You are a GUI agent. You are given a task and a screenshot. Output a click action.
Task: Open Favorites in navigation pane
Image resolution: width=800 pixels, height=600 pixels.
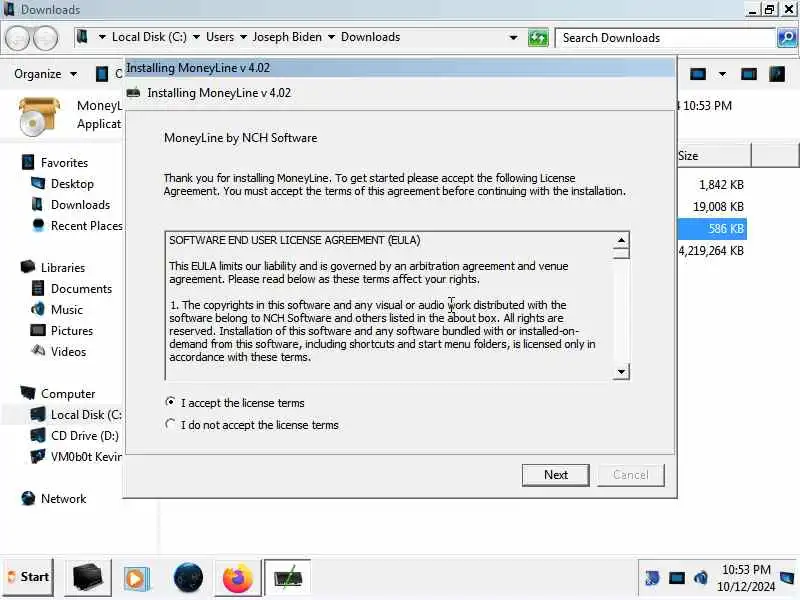tap(64, 163)
